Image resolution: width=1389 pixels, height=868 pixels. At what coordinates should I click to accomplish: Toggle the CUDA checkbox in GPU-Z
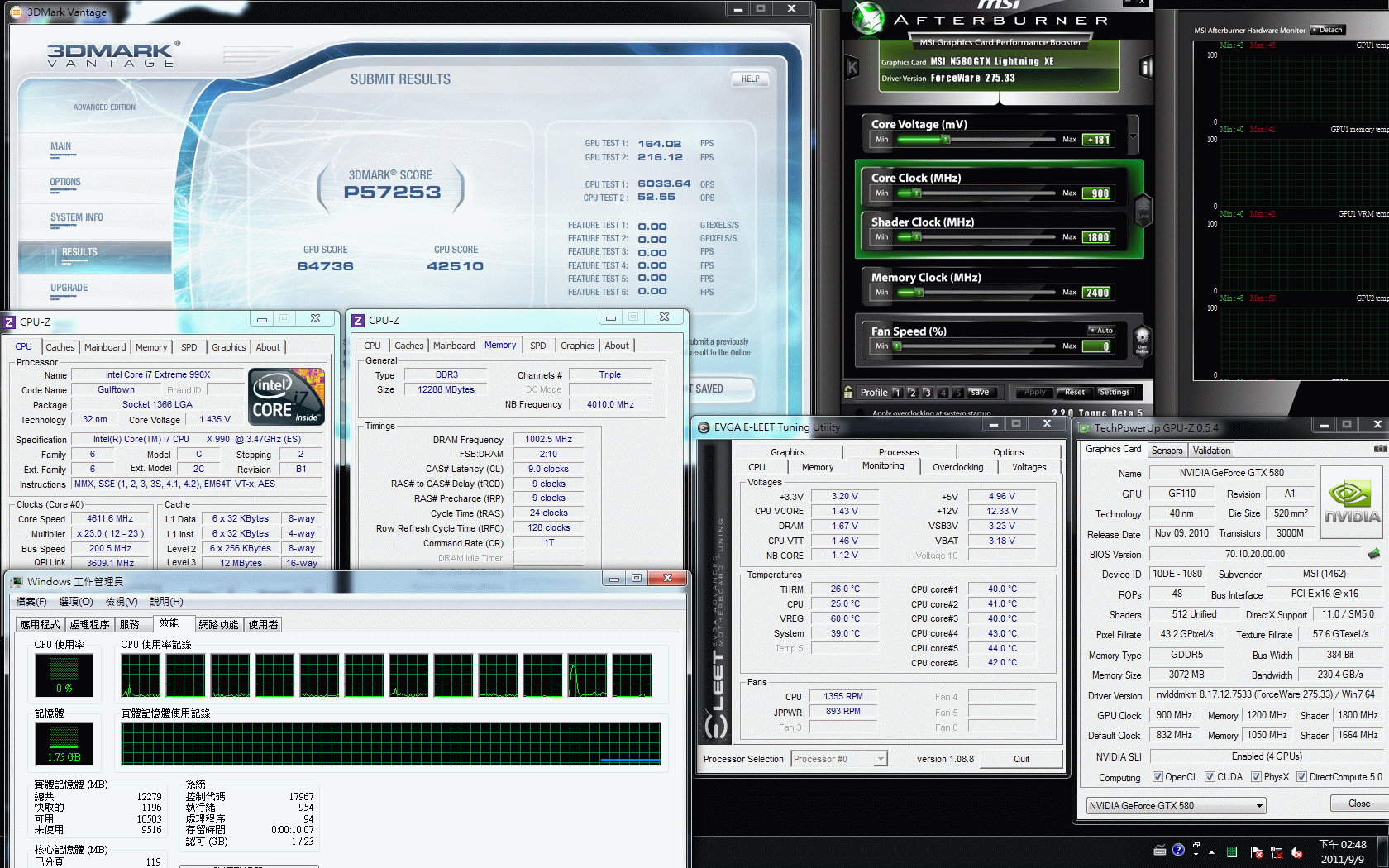pyautogui.click(x=1210, y=777)
